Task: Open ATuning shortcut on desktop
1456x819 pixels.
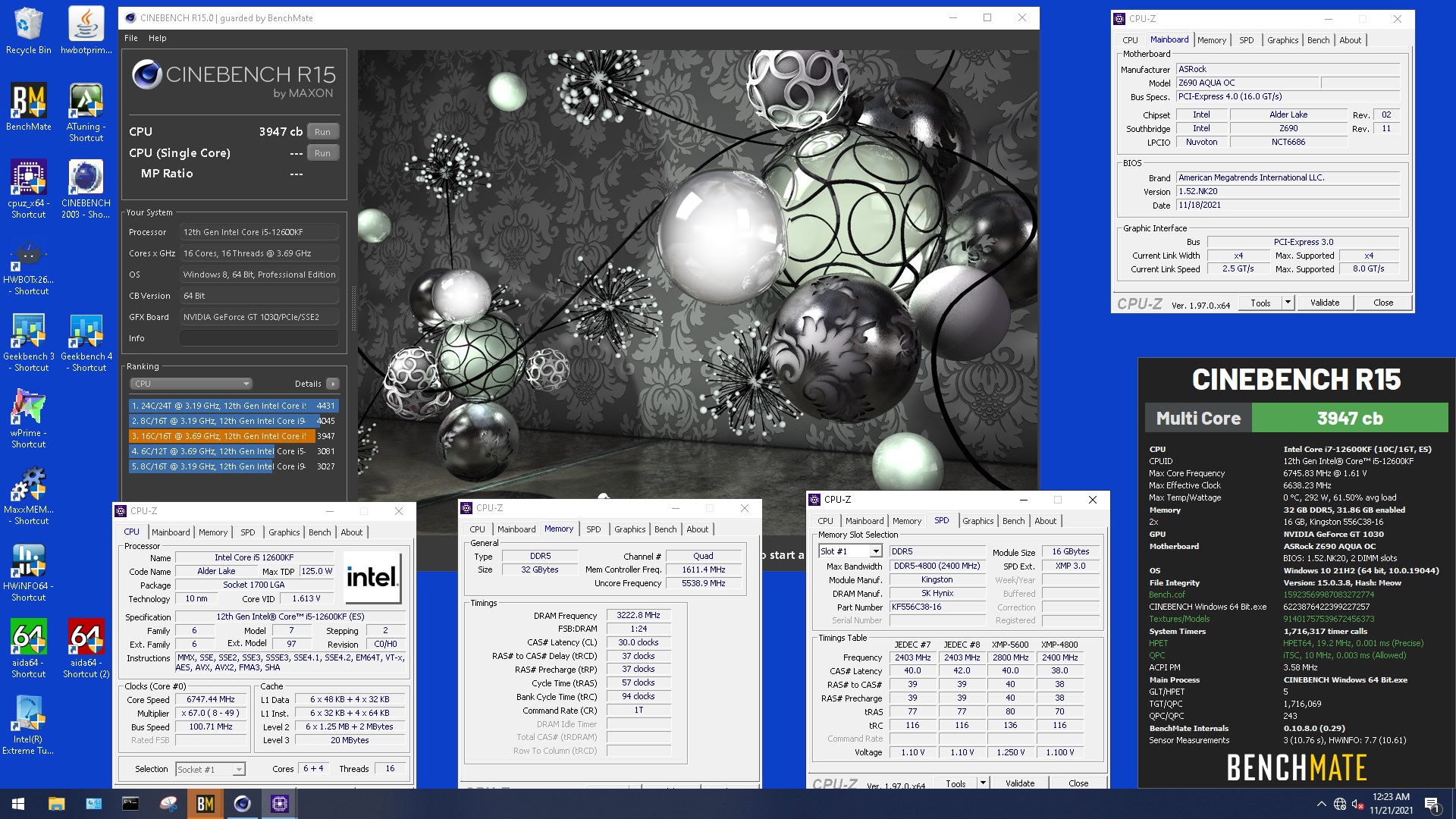Action: pos(86,112)
